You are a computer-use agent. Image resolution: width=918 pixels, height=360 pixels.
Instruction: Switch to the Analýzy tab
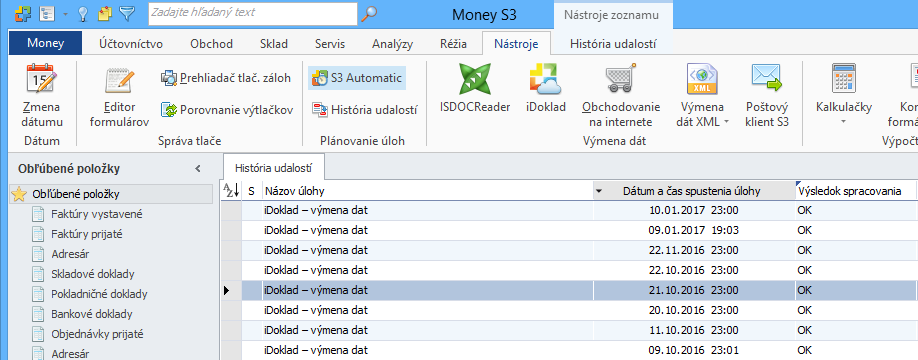(x=392, y=44)
